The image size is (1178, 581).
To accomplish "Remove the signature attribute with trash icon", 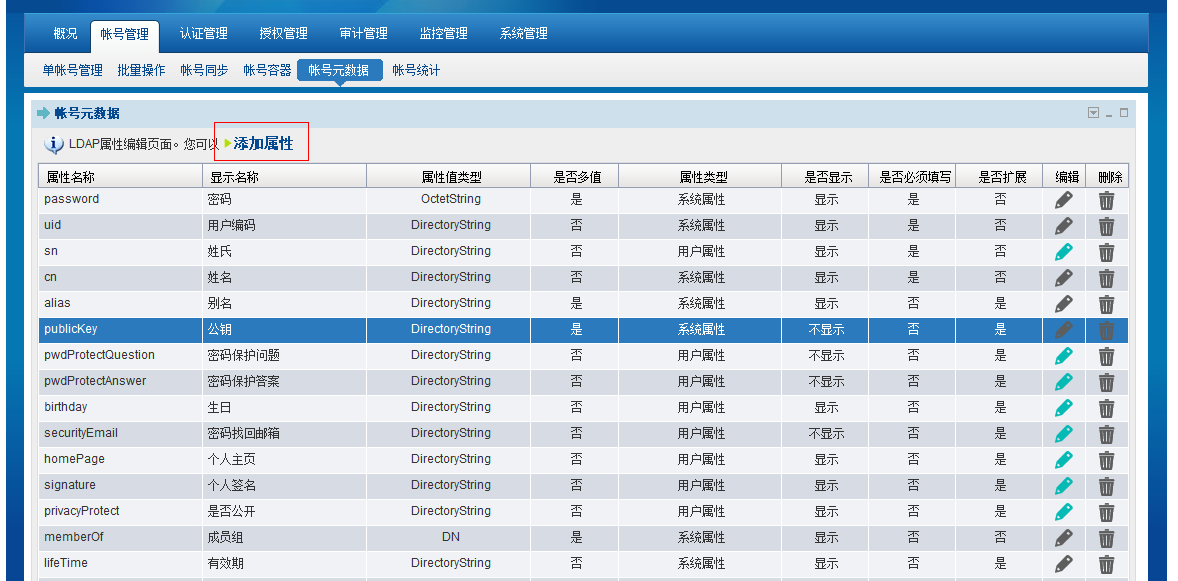I will click(x=1106, y=486).
